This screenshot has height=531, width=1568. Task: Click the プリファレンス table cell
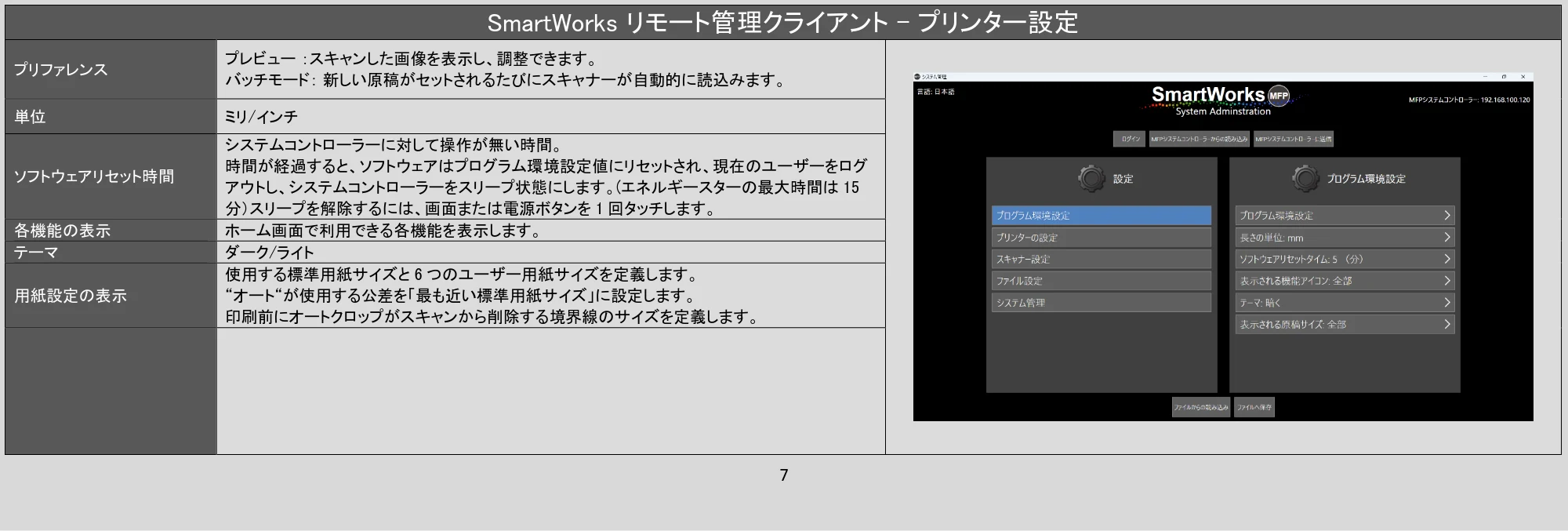111,69
